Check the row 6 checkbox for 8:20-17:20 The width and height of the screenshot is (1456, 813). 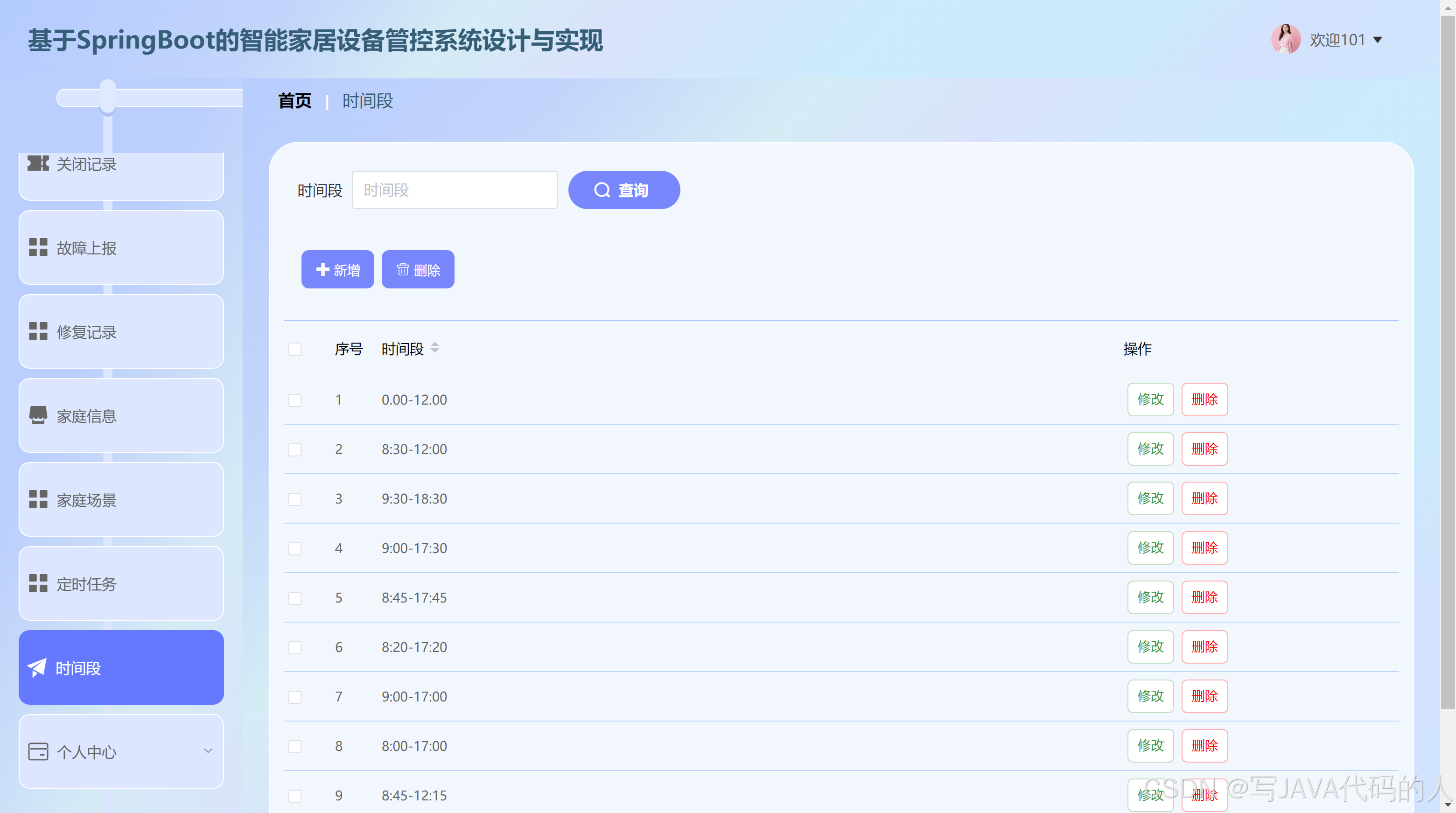(295, 647)
